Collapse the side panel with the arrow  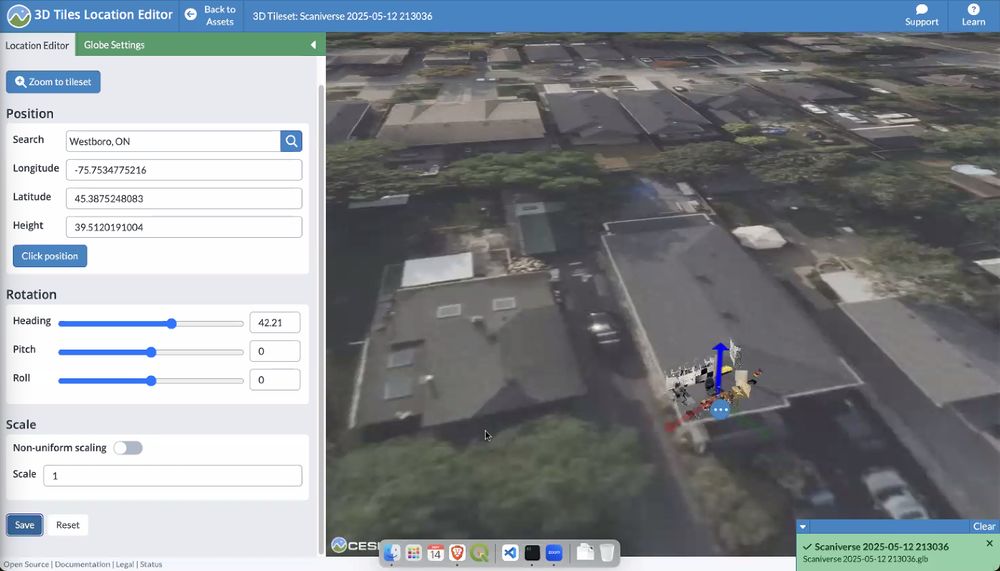click(x=313, y=45)
